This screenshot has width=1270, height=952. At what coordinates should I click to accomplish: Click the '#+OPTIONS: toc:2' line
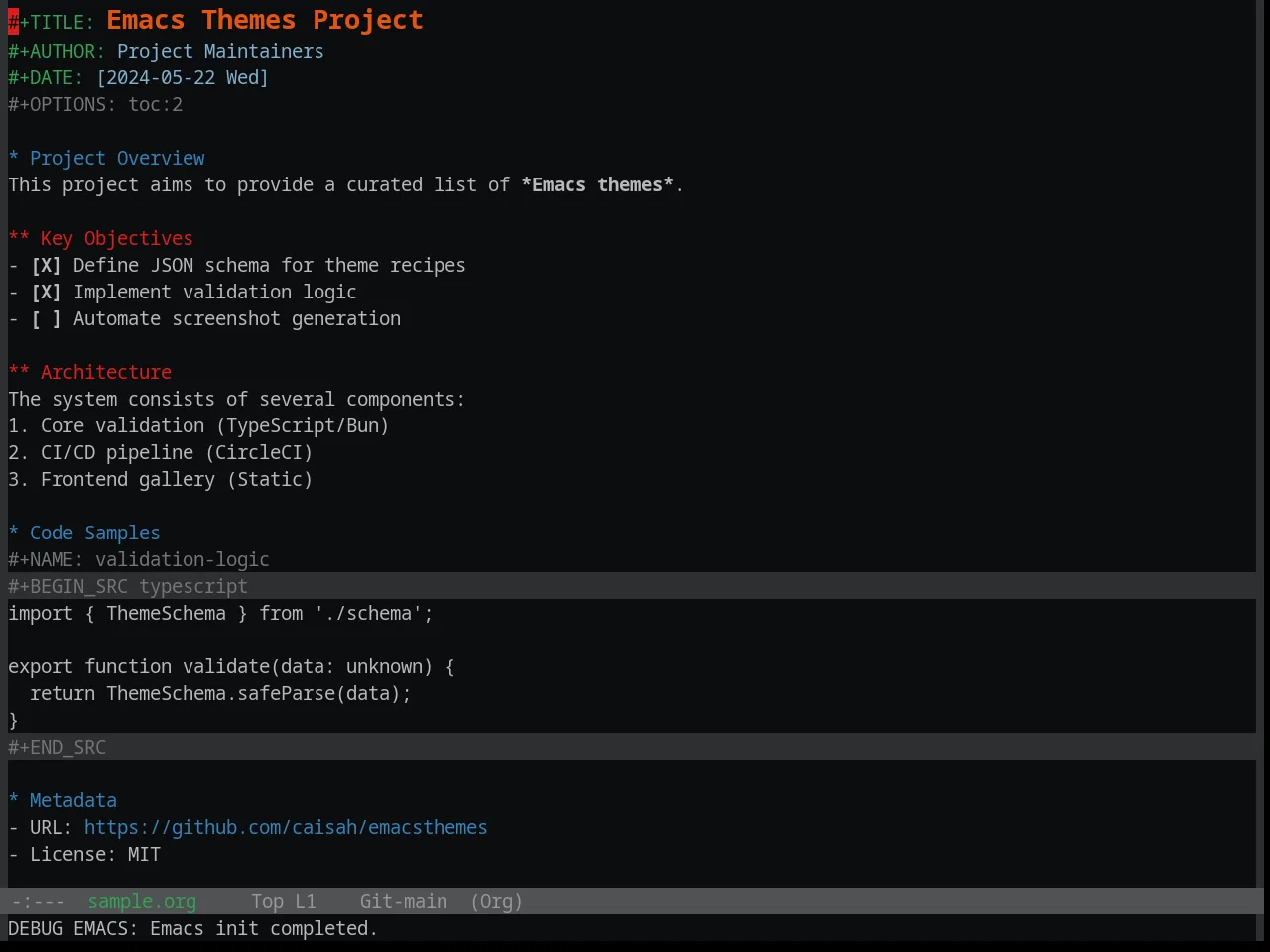[95, 105]
